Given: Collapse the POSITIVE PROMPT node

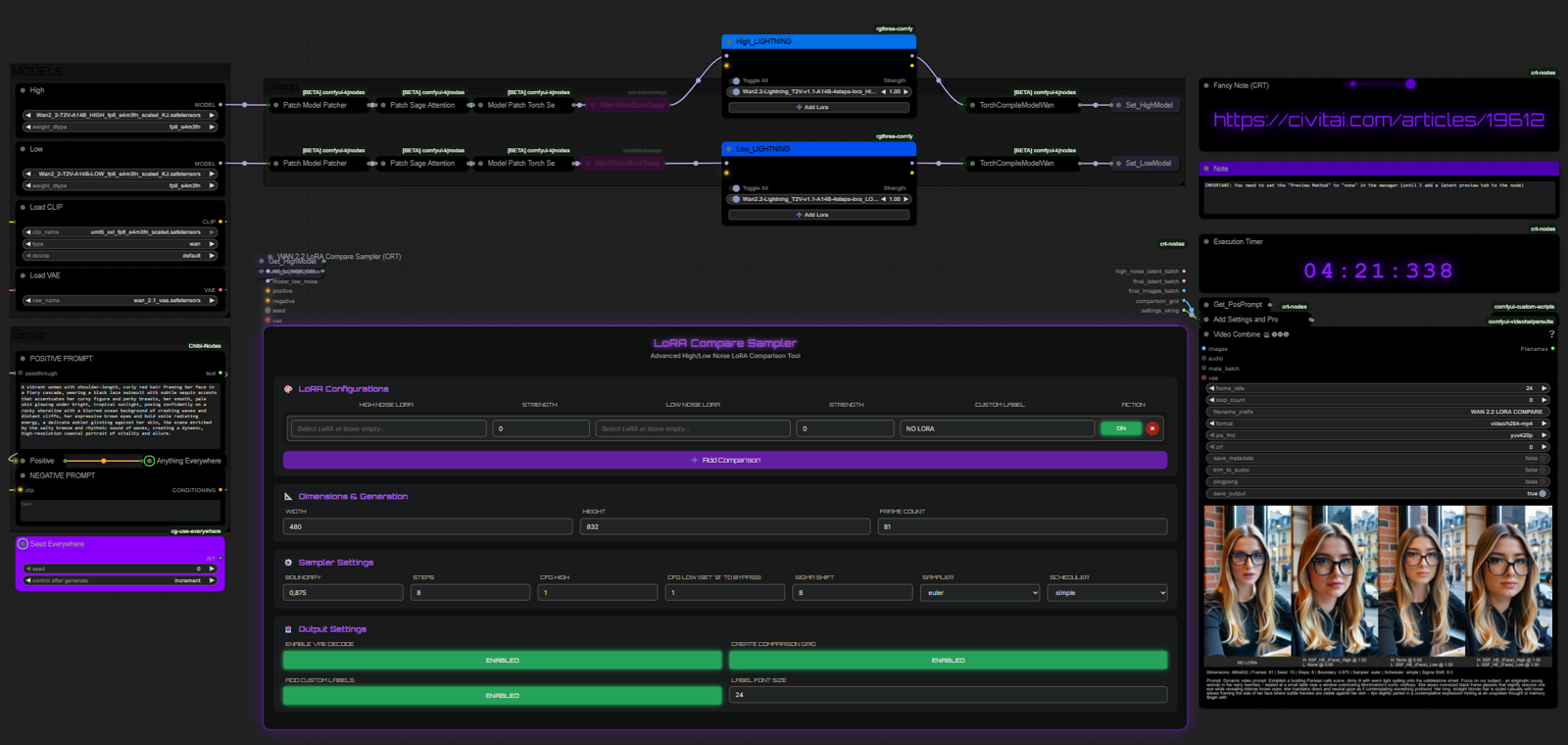Looking at the screenshot, I should point(23,359).
